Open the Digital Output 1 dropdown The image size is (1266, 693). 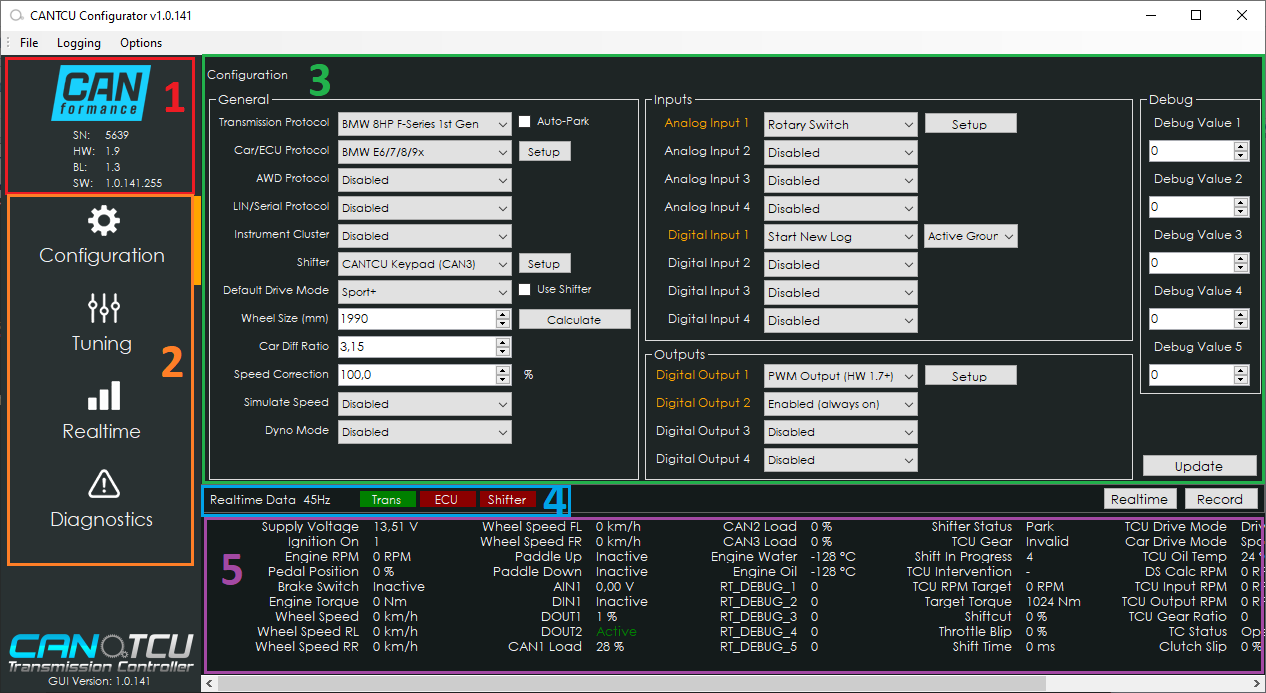pos(841,377)
